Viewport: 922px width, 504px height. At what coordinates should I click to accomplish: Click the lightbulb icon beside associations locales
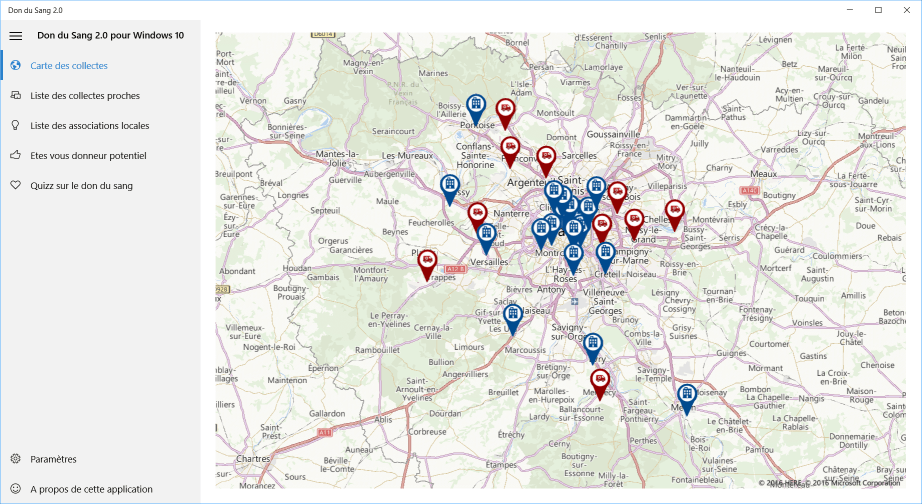(x=16, y=125)
